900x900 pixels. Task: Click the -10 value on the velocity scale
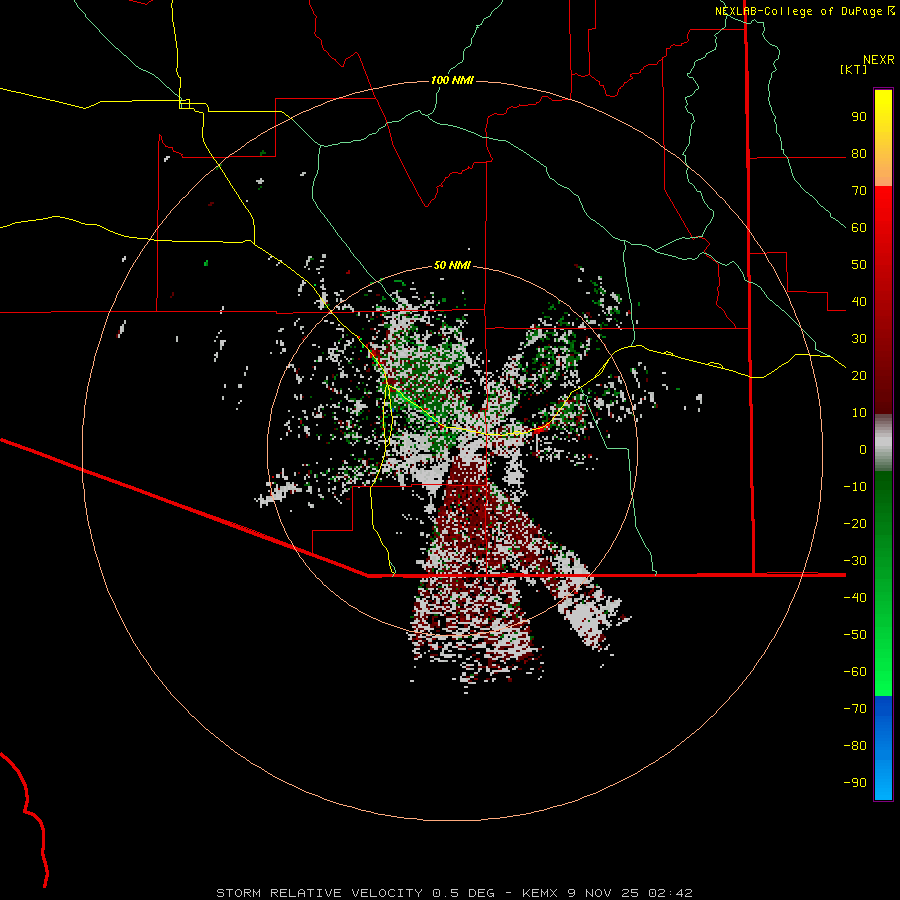tap(855, 487)
